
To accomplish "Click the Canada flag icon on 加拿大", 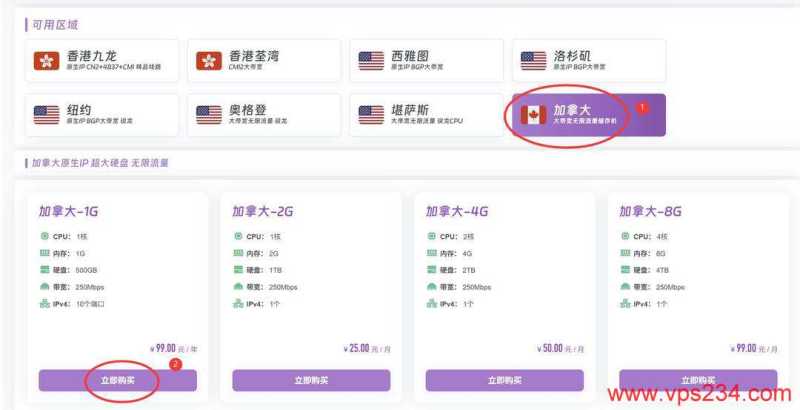I will [x=533, y=115].
